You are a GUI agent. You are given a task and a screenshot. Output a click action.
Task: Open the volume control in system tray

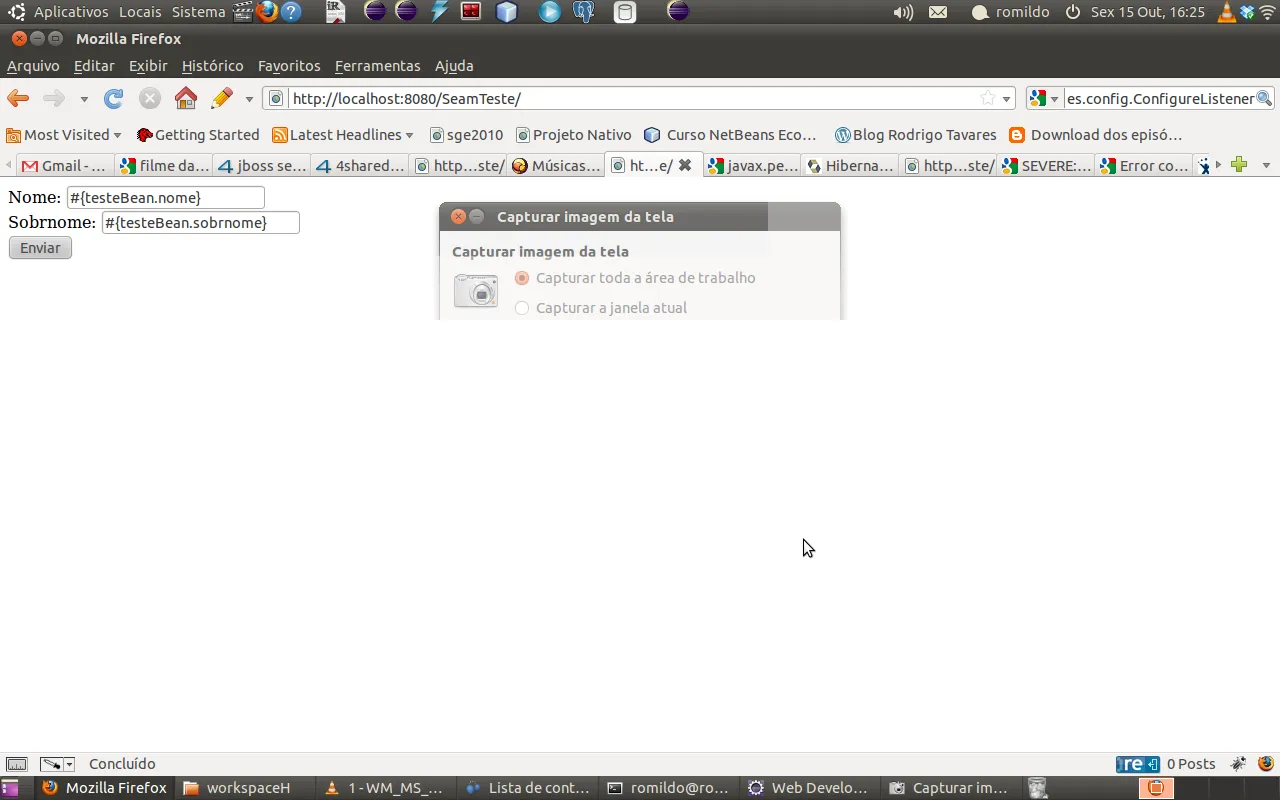click(x=903, y=12)
